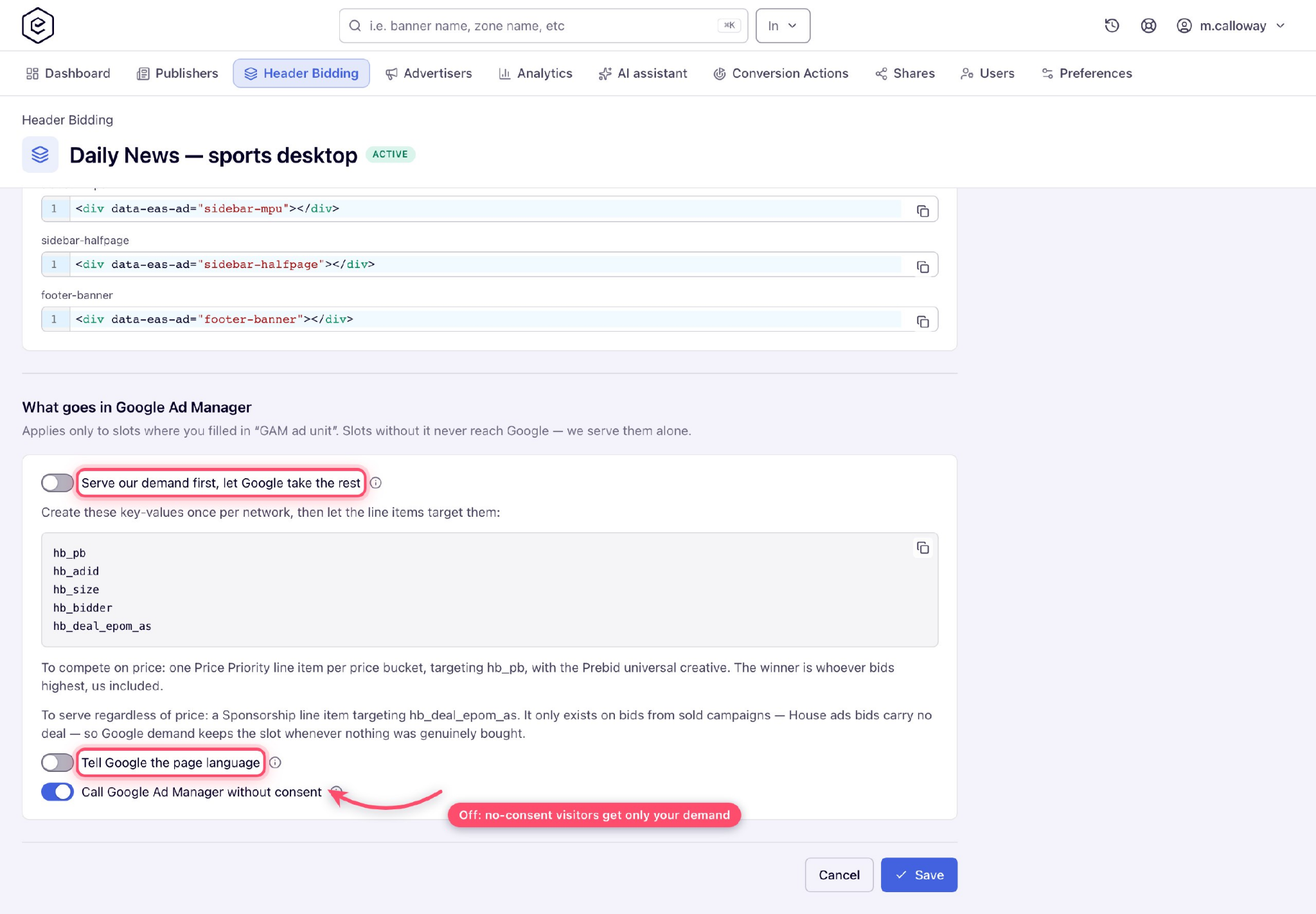Click the Epom logo icon
Viewport: 1316px width, 914px height.
(x=38, y=26)
